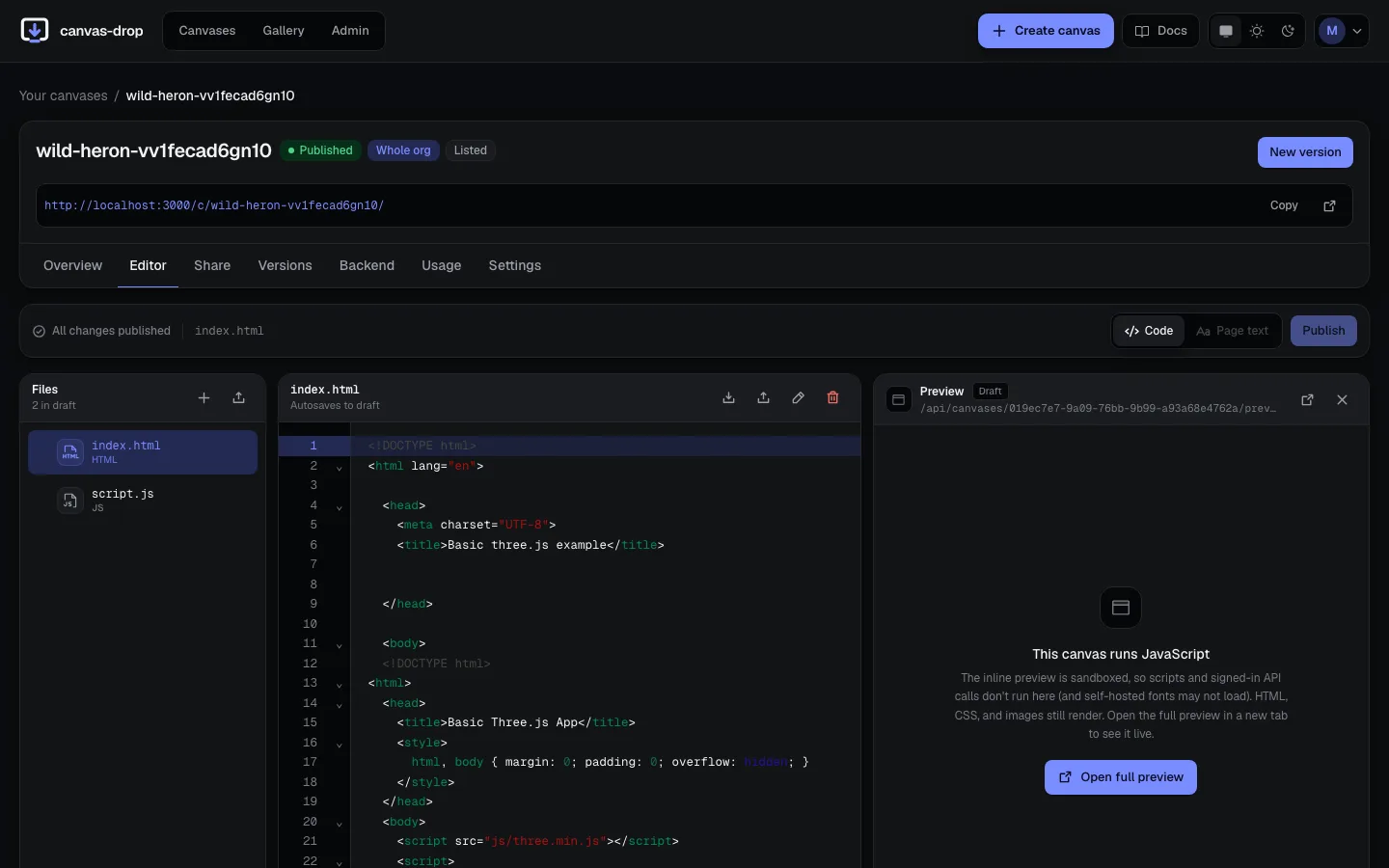Click the canvas-drop logo icon

[x=35, y=31]
